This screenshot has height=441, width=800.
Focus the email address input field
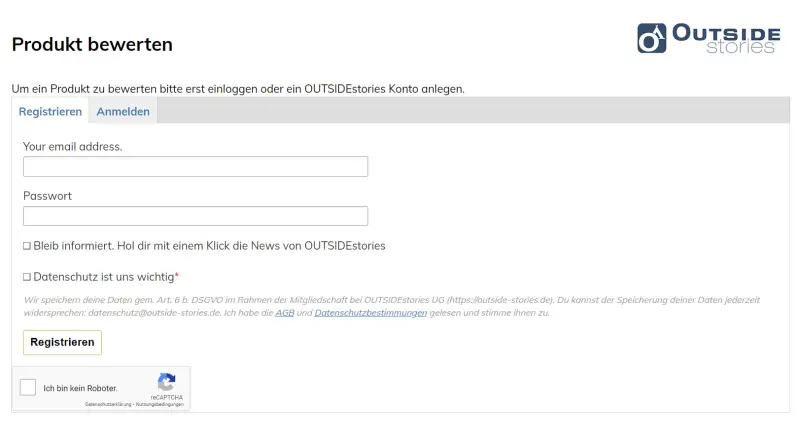point(195,166)
